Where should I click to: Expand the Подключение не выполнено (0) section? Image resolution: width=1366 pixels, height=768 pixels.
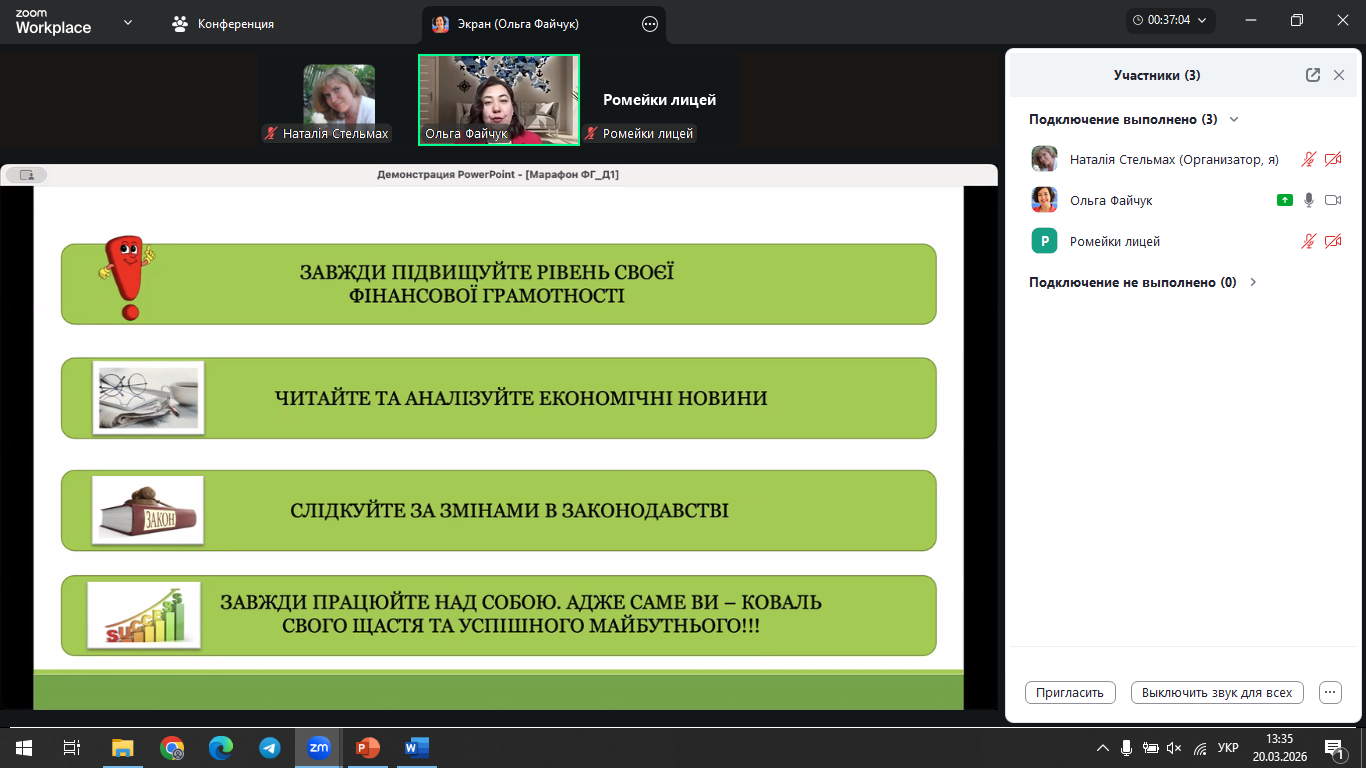pyautogui.click(x=1253, y=282)
